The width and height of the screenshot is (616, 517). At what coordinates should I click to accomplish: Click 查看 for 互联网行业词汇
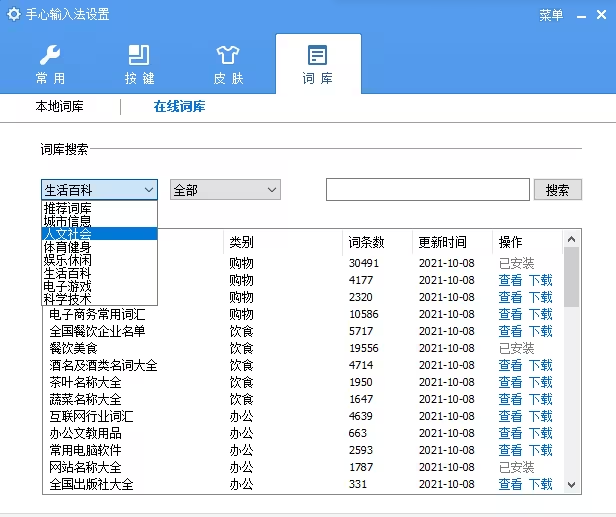[510, 416]
